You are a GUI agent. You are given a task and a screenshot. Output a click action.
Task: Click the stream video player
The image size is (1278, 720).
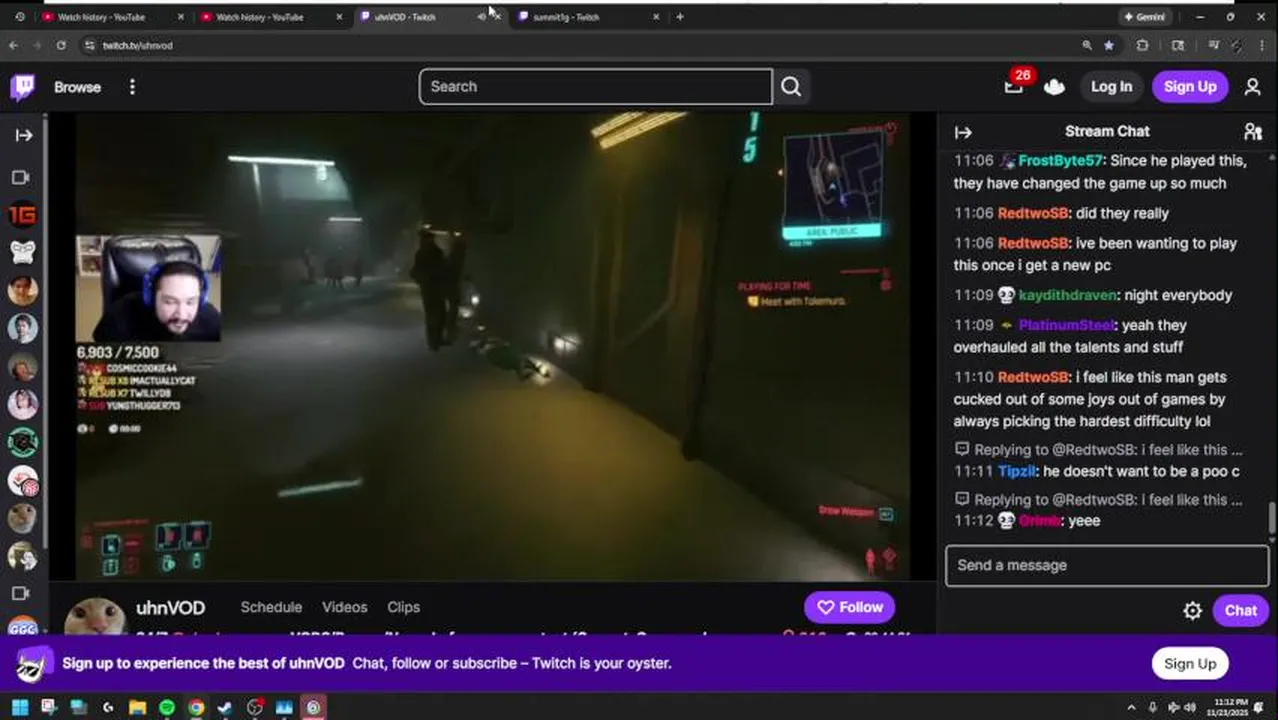click(x=492, y=346)
